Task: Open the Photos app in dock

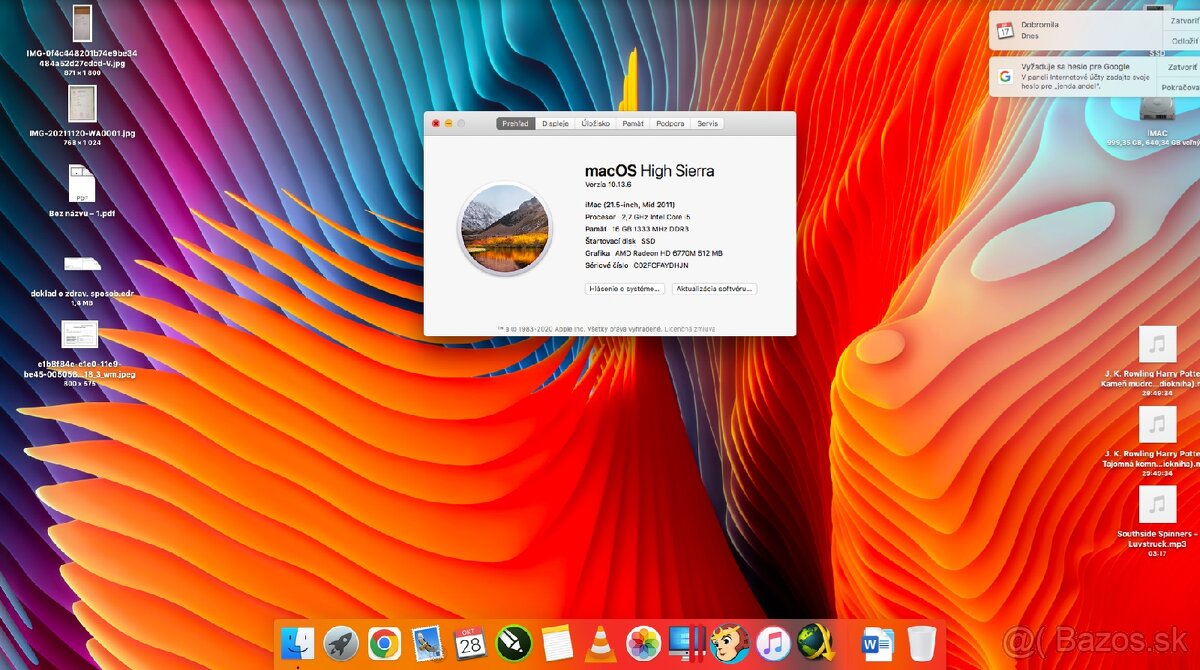Action: (643, 643)
